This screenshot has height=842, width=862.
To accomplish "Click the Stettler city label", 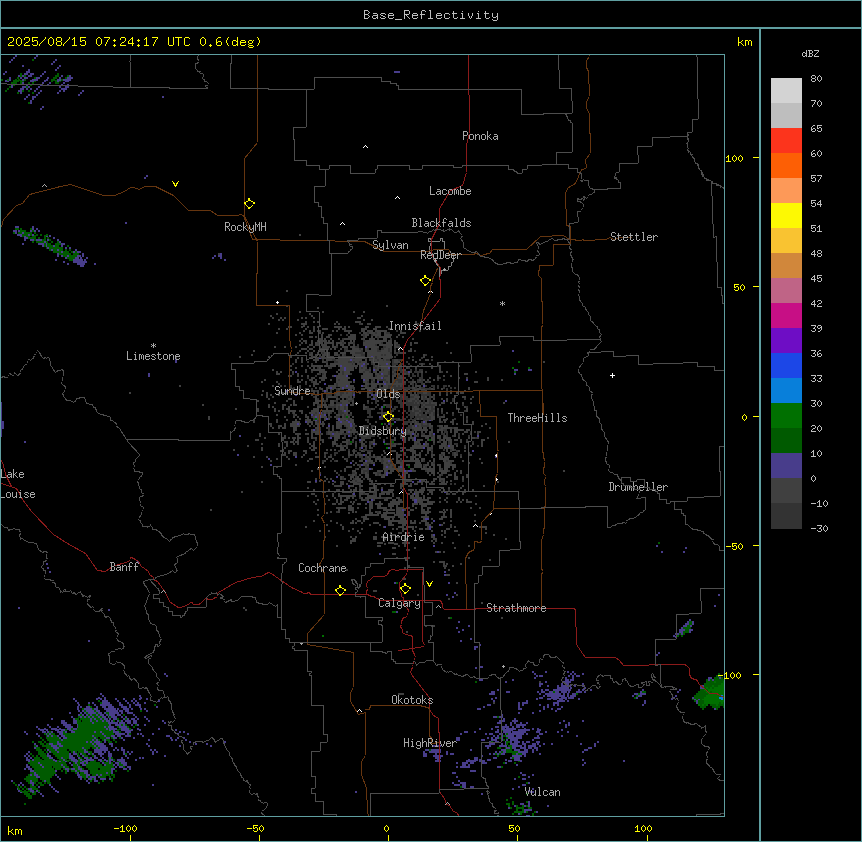I will point(634,237).
